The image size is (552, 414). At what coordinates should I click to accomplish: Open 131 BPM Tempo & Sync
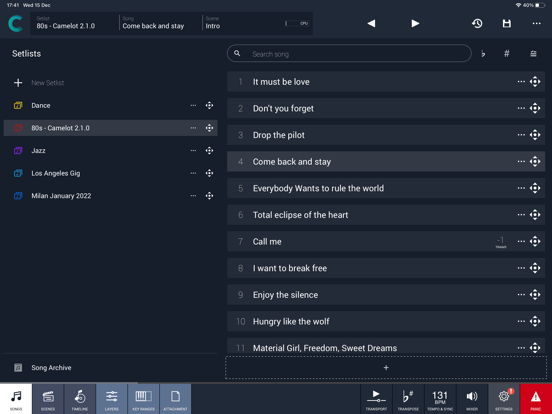pyautogui.click(x=440, y=399)
